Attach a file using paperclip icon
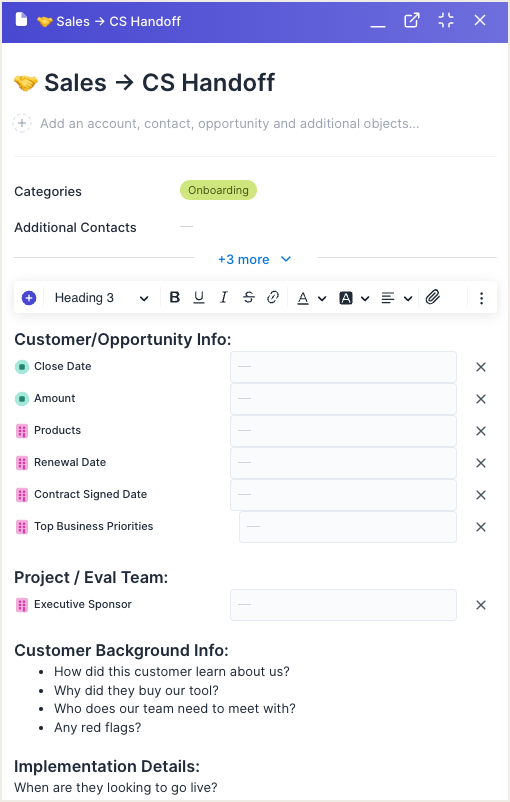 point(433,297)
